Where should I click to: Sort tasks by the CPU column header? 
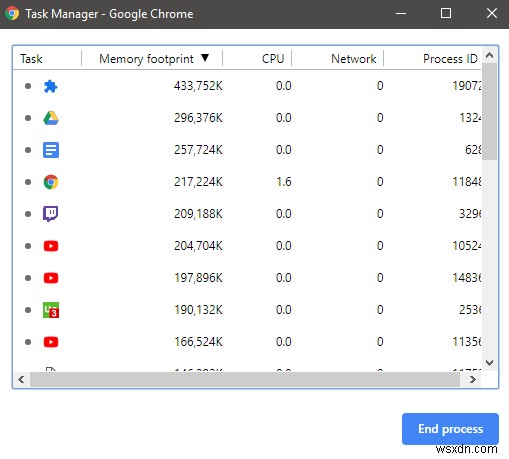tap(273, 59)
